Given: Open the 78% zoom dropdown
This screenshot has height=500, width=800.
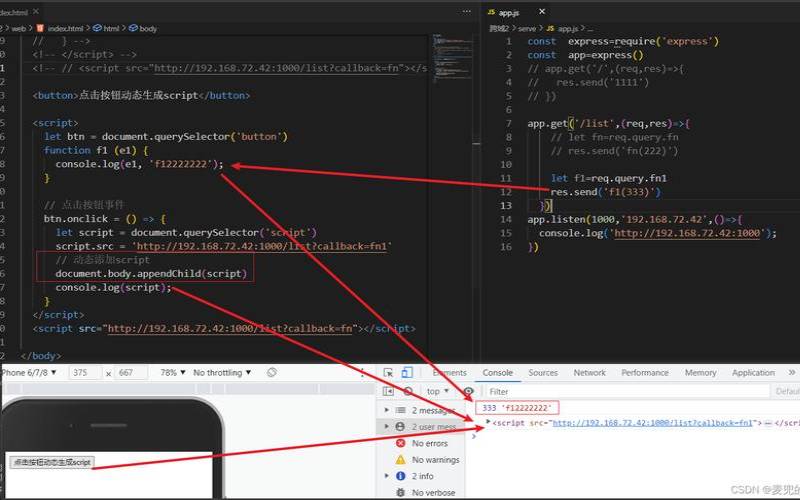Looking at the screenshot, I should click(x=172, y=372).
